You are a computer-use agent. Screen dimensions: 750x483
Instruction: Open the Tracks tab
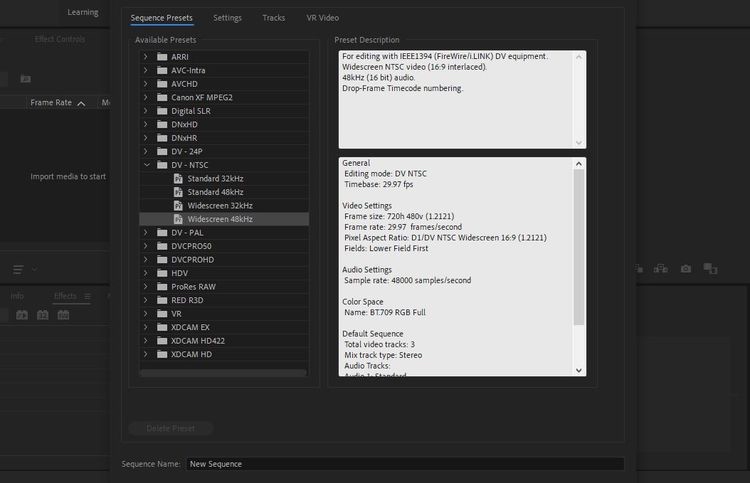[274, 18]
